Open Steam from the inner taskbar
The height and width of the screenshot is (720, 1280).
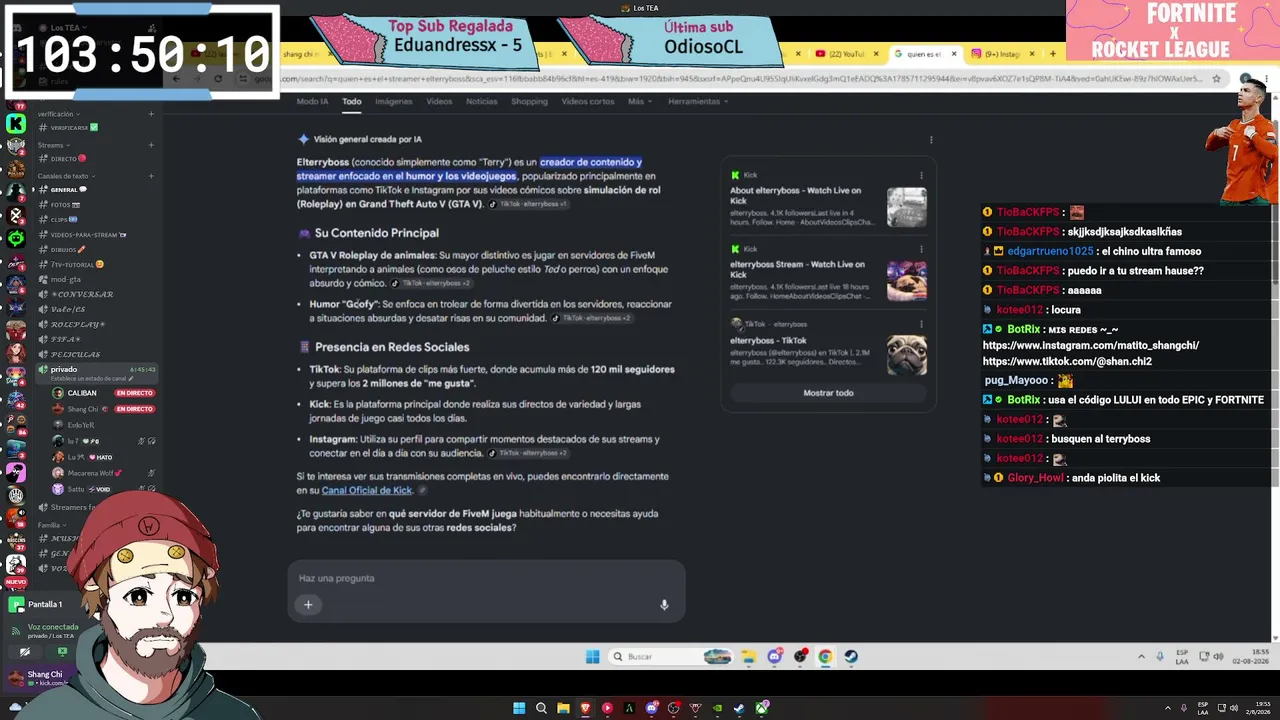(850, 657)
